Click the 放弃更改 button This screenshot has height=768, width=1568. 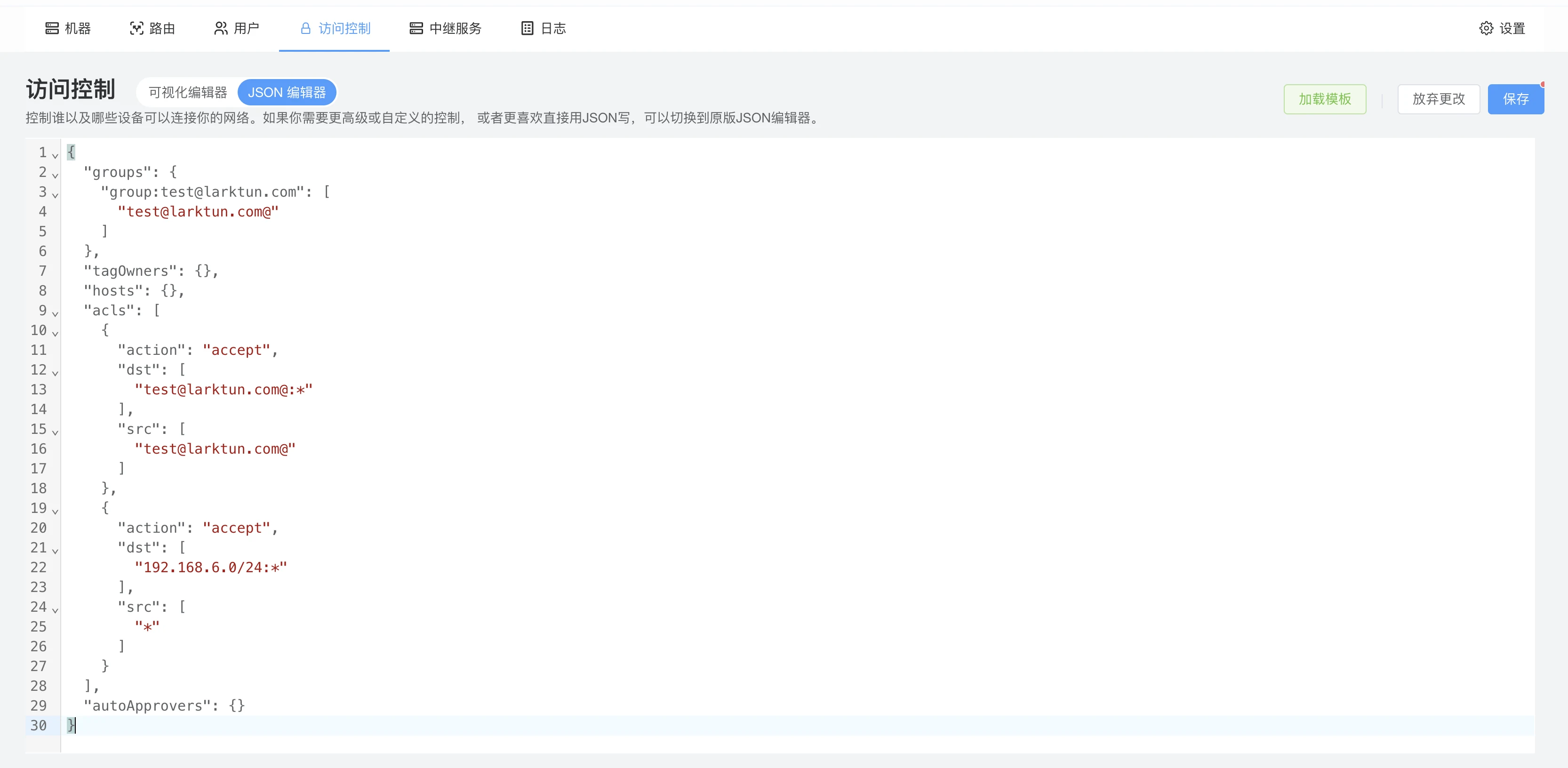click(1438, 99)
